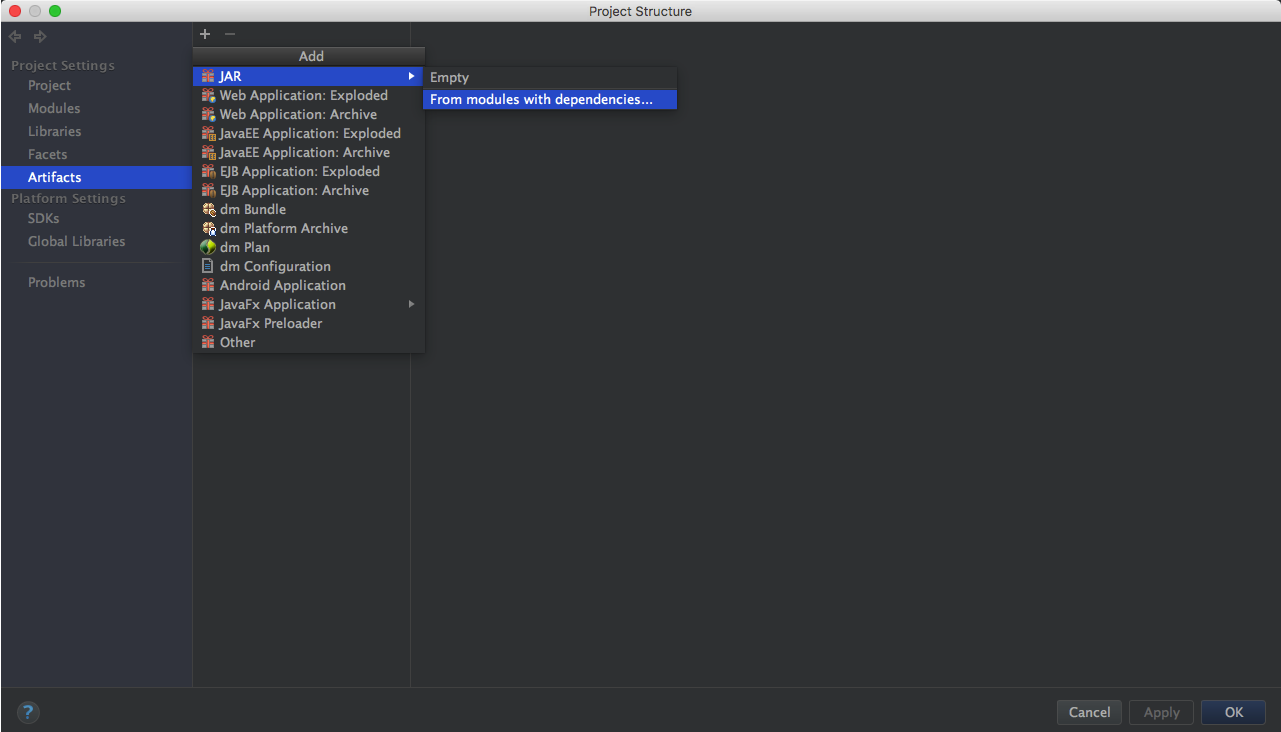Click the back navigation arrow
Image resolution: width=1281 pixels, height=732 pixels.
pyautogui.click(x=15, y=37)
